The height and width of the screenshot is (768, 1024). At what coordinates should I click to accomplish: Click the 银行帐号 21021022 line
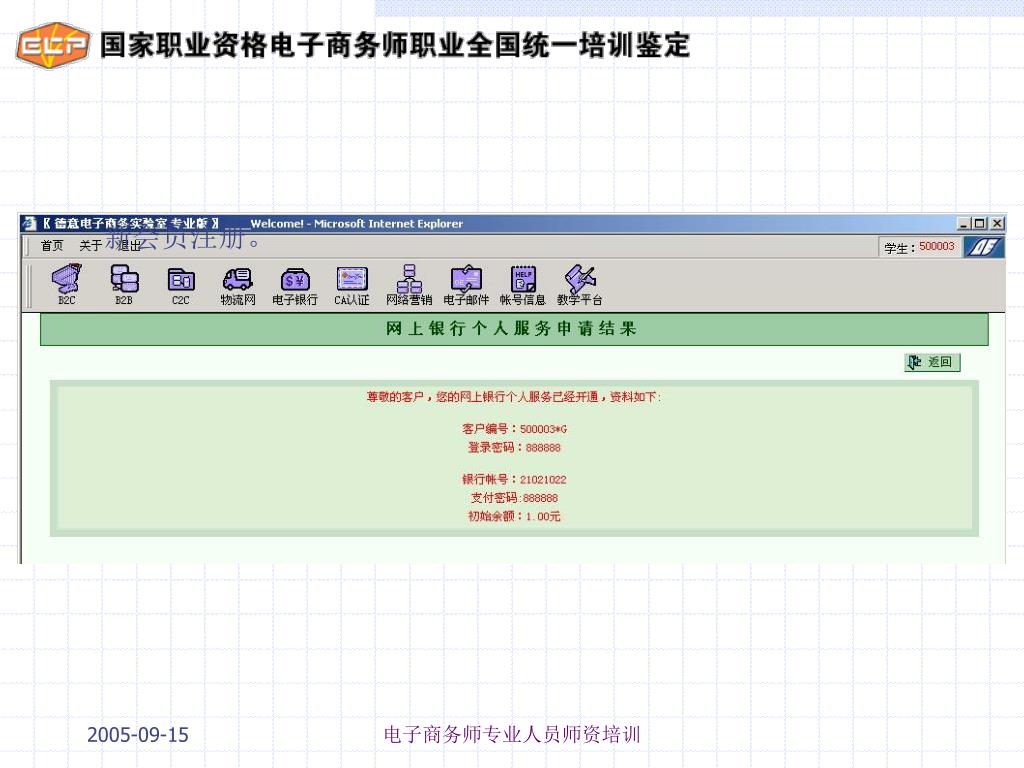click(514, 479)
